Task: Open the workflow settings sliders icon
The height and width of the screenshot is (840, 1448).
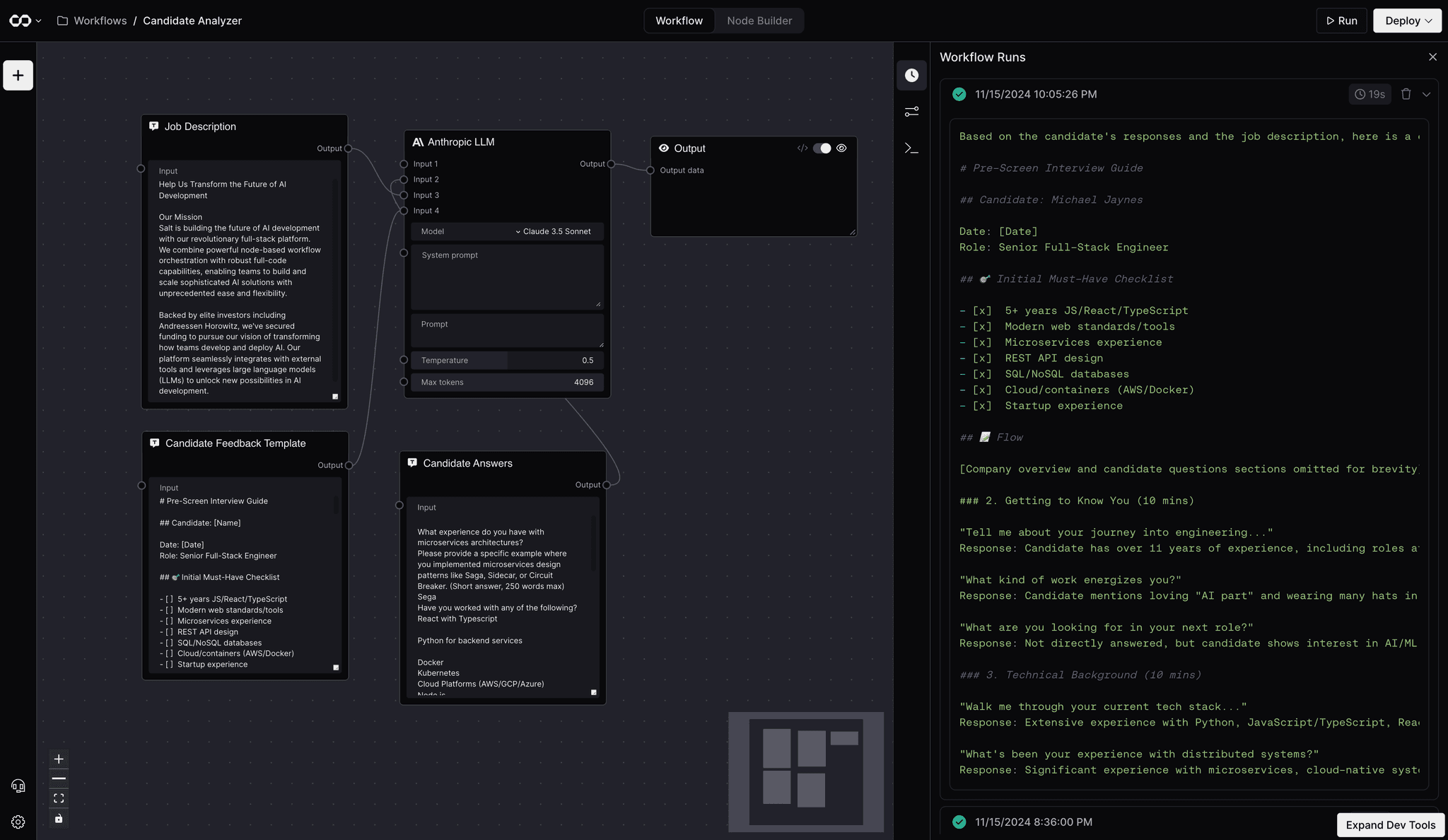Action: click(911, 112)
